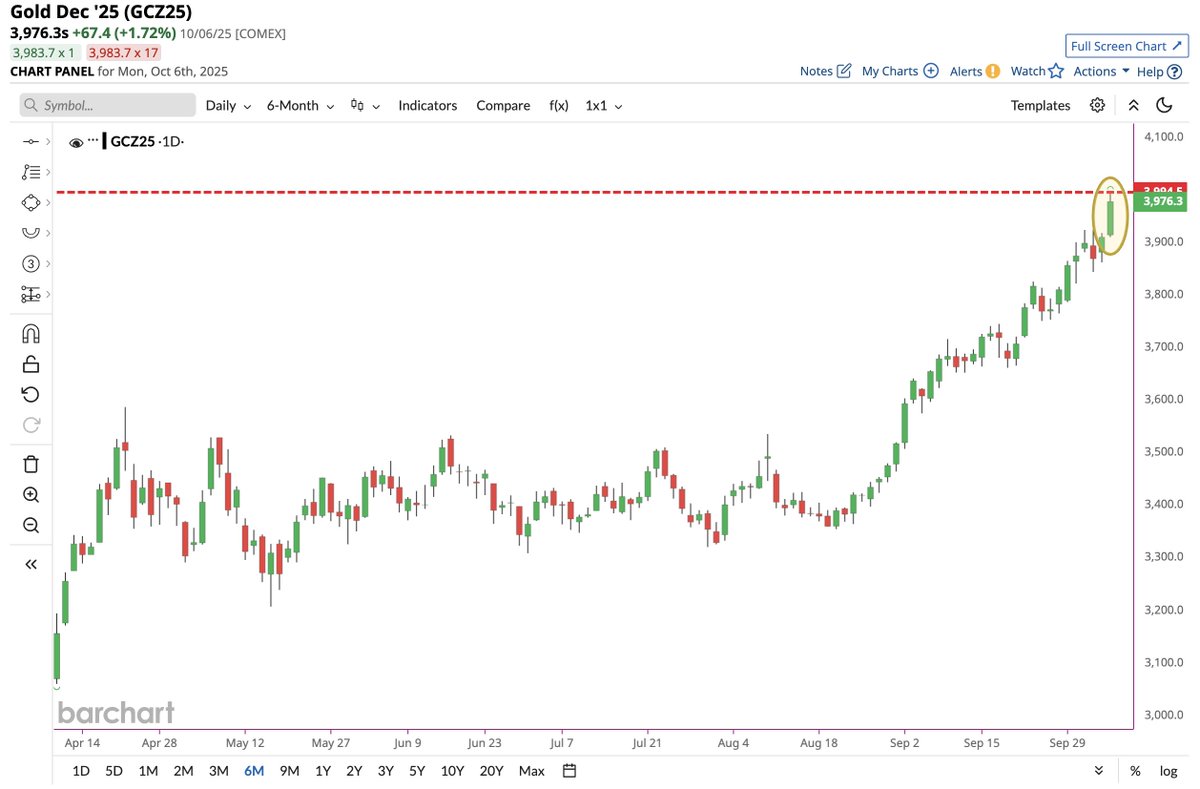
Task: Zoom out with the magnifier minus
Action: click(x=30, y=525)
